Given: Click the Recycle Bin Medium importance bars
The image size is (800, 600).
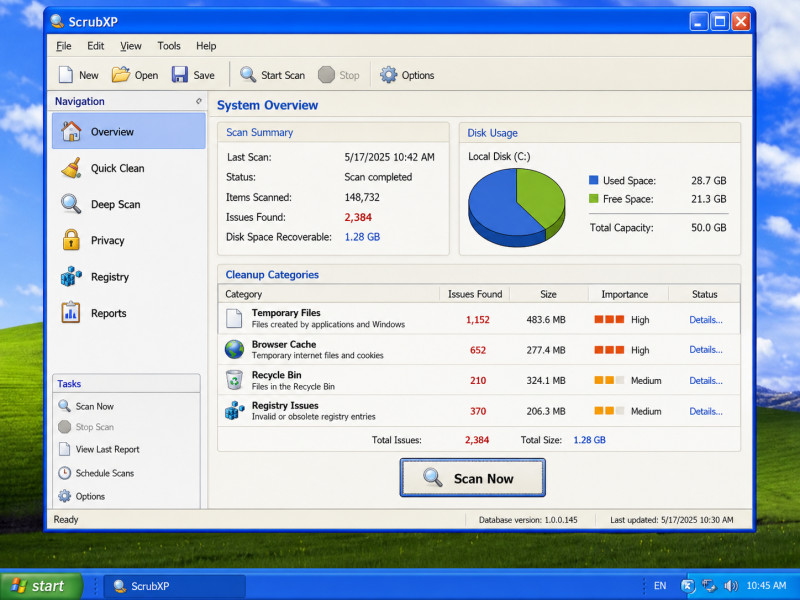Looking at the screenshot, I should coord(609,380).
